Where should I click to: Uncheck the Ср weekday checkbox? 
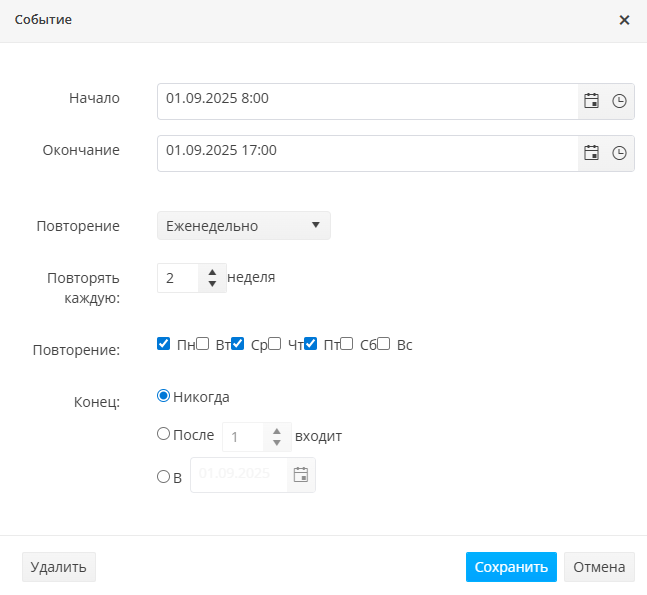point(238,344)
